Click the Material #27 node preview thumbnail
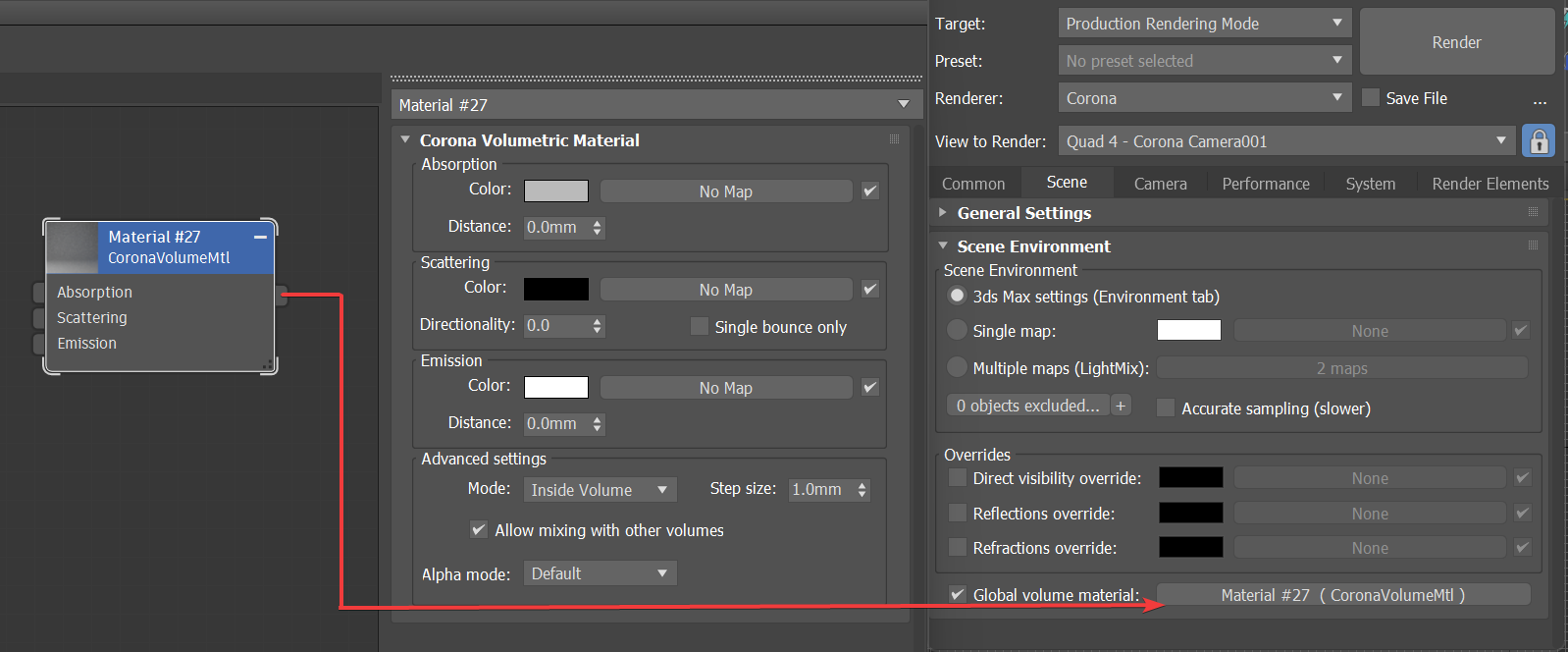Image resolution: width=1568 pixels, height=652 pixels. pos(73,248)
